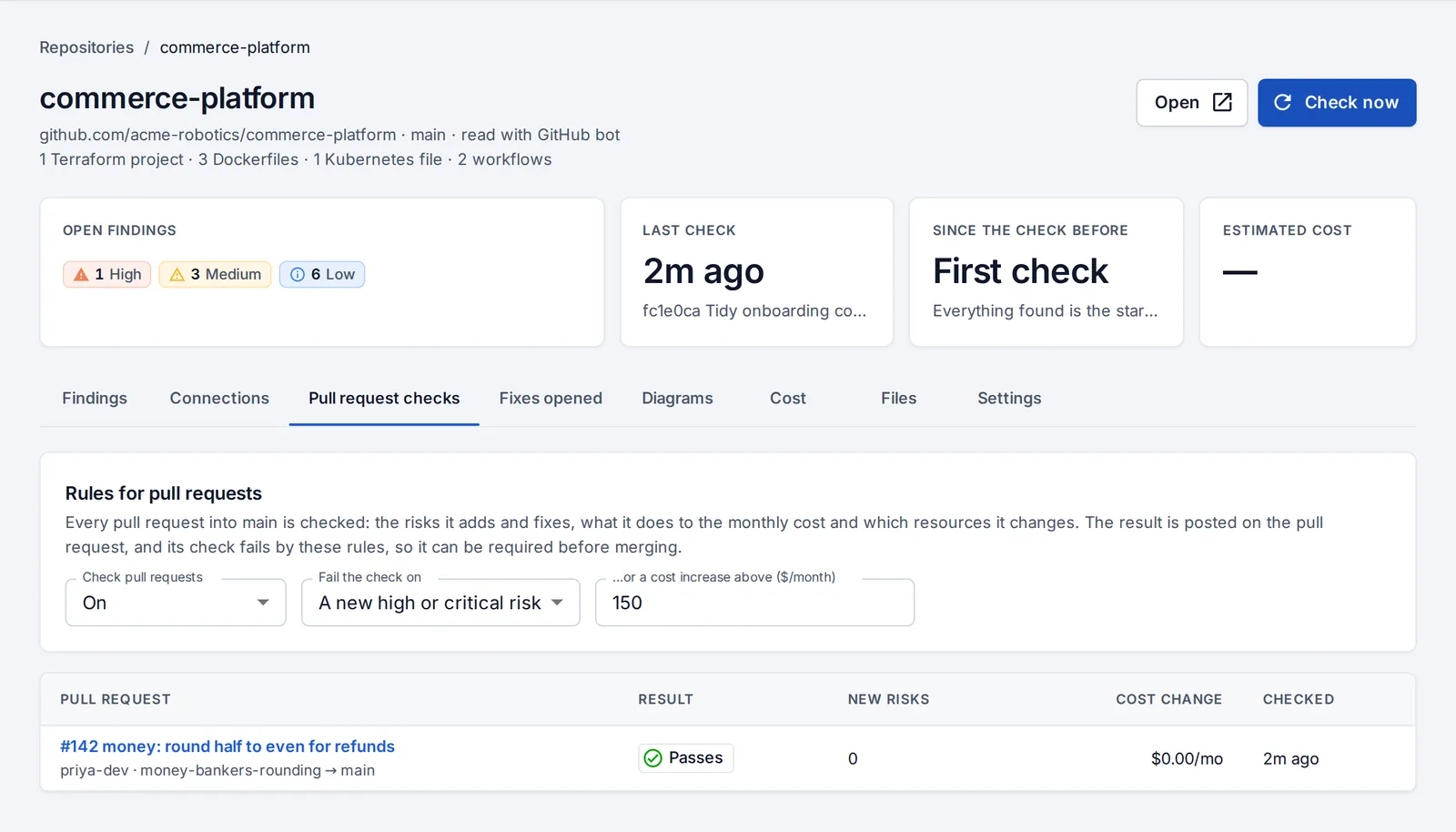The image size is (1456, 832).
Task: Click the Passes result badge
Action: [686, 757]
